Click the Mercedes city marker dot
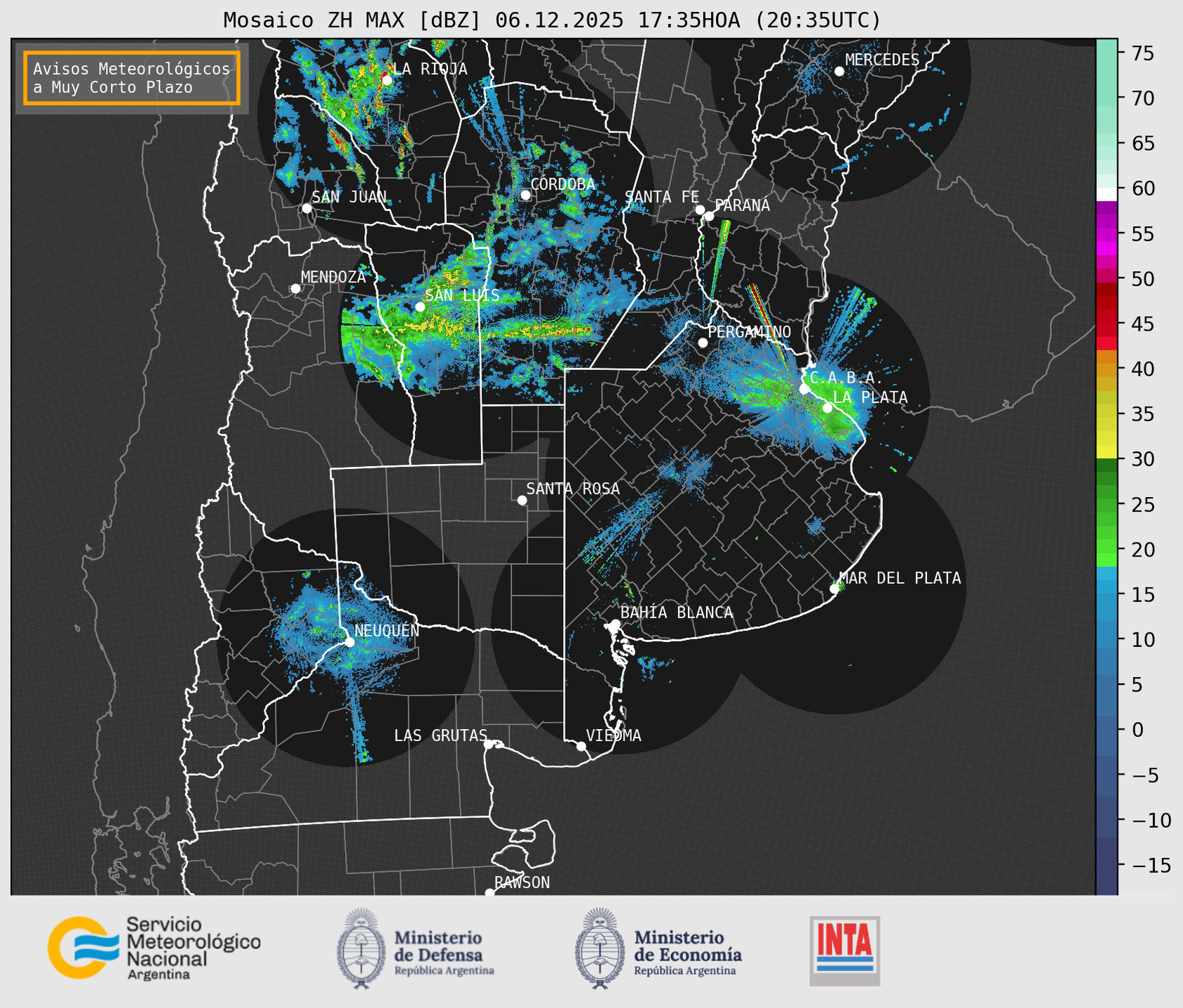 point(839,71)
